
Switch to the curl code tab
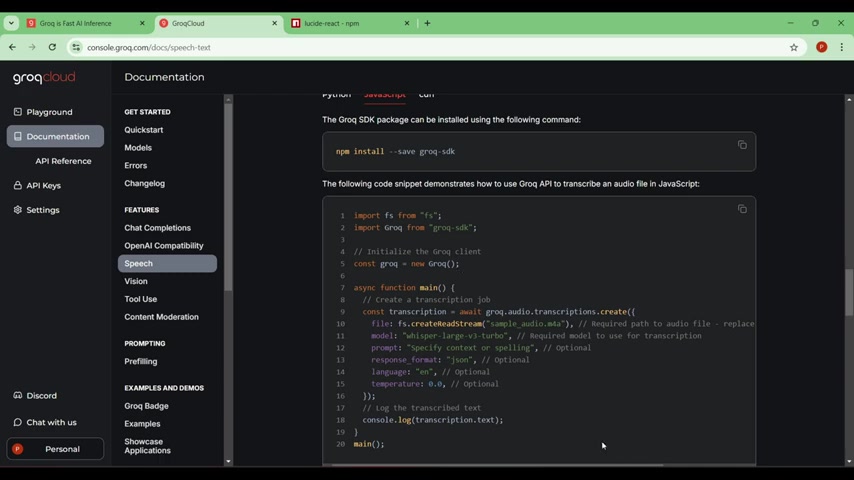[426, 96]
